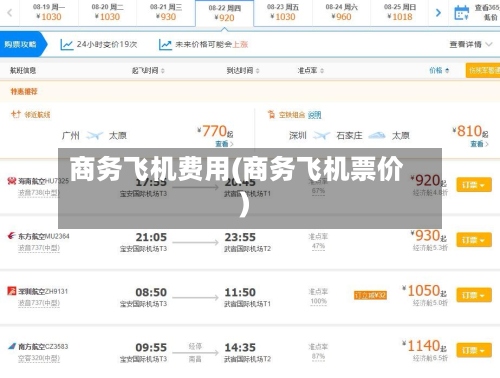Click the orange discount tag on ZH9131 row

click(370, 295)
